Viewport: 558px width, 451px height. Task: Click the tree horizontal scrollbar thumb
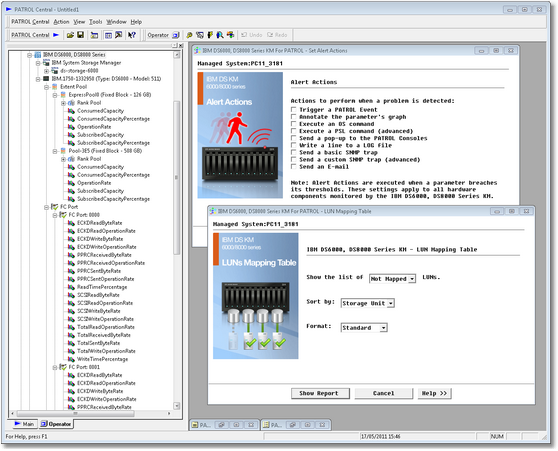75,414
